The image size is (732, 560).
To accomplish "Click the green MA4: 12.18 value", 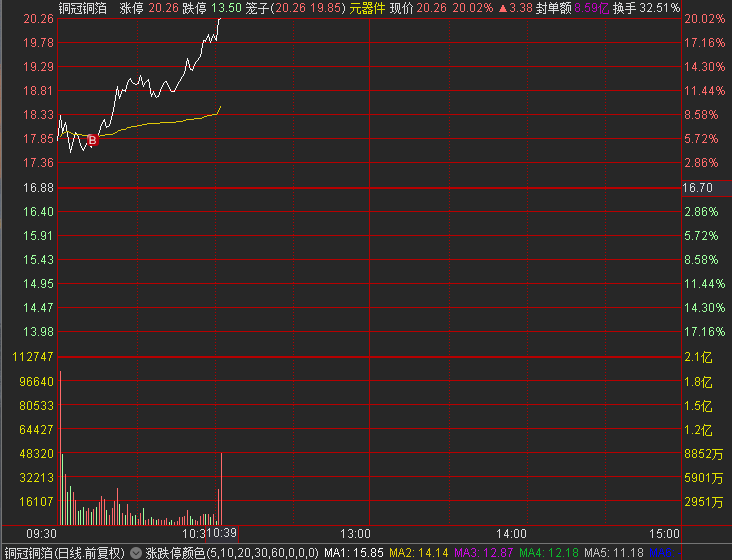I will pos(549,553).
